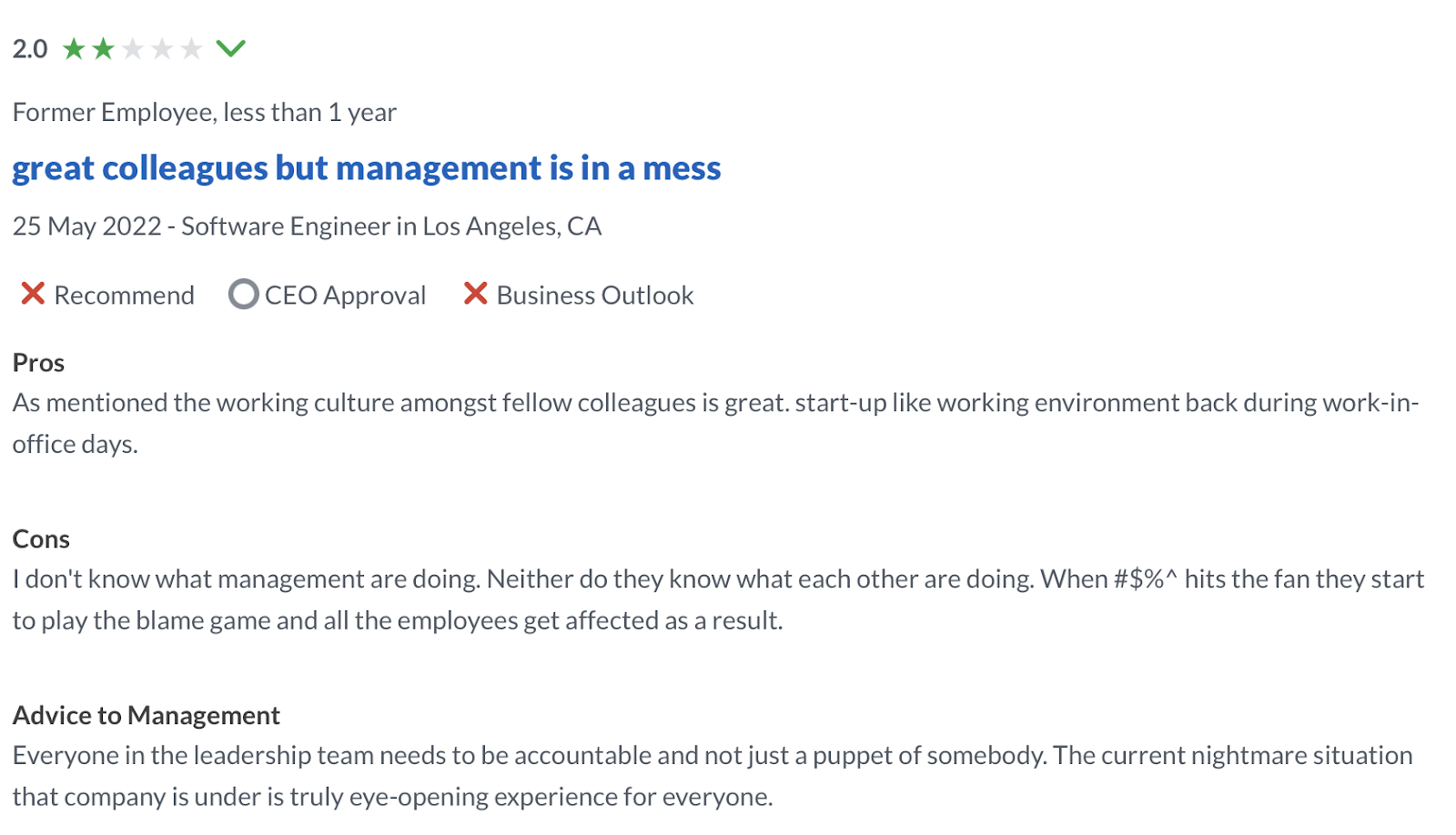Click the 'Software Engineer in Los Angeles, CA' text
The width and height of the screenshot is (1456, 835).
[391, 226]
